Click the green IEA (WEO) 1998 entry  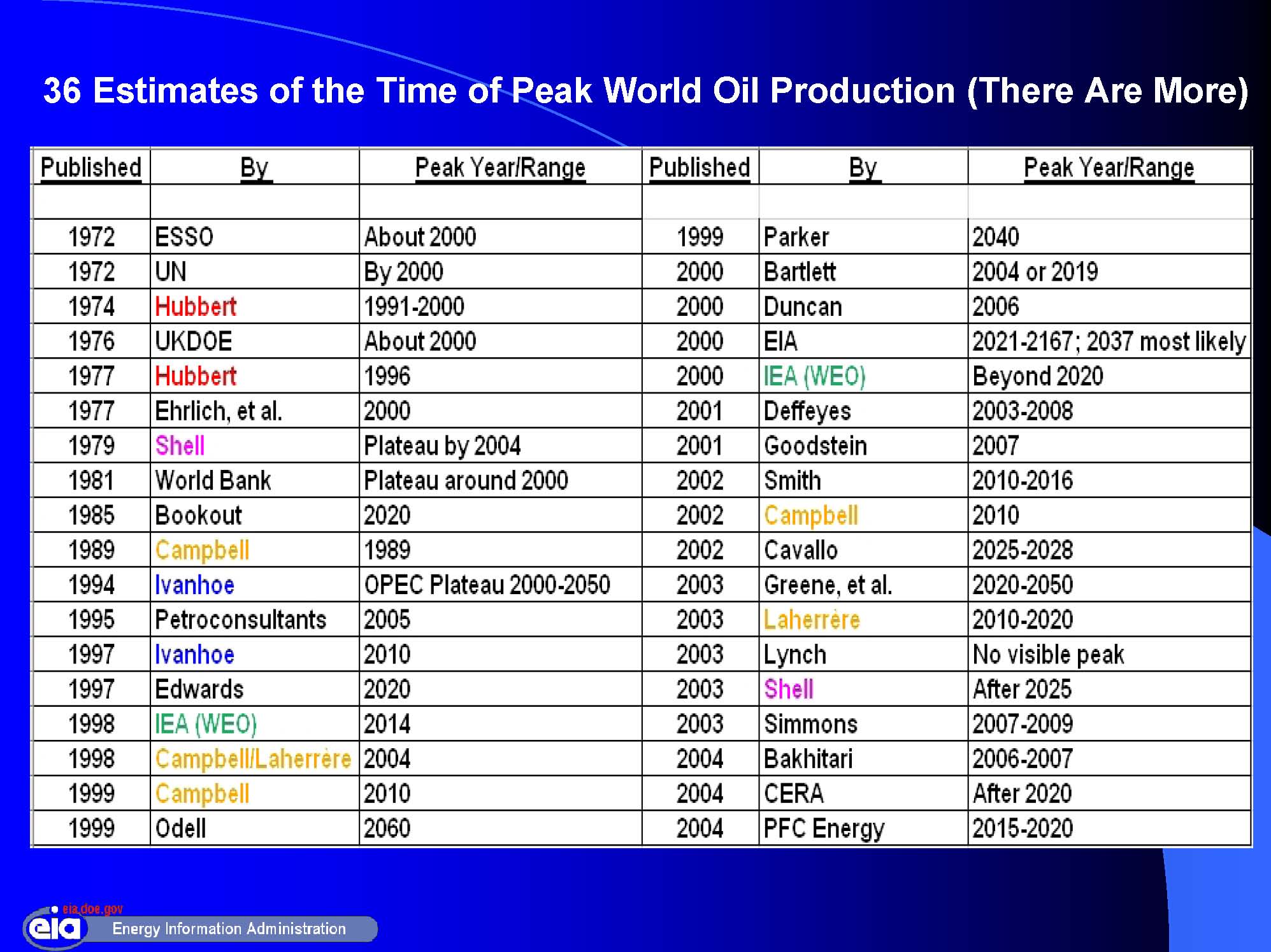(x=206, y=724)
